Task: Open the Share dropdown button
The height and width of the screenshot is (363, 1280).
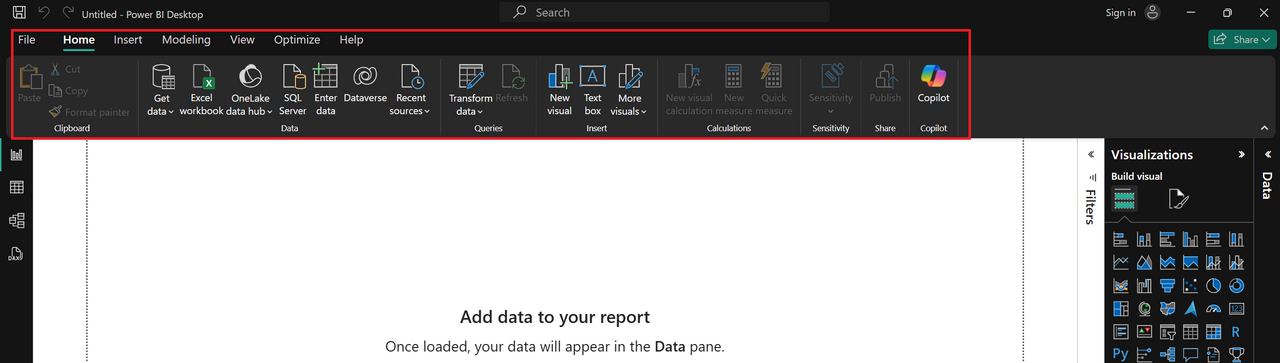Action: pyautogui.click(x=1243, y=40)
